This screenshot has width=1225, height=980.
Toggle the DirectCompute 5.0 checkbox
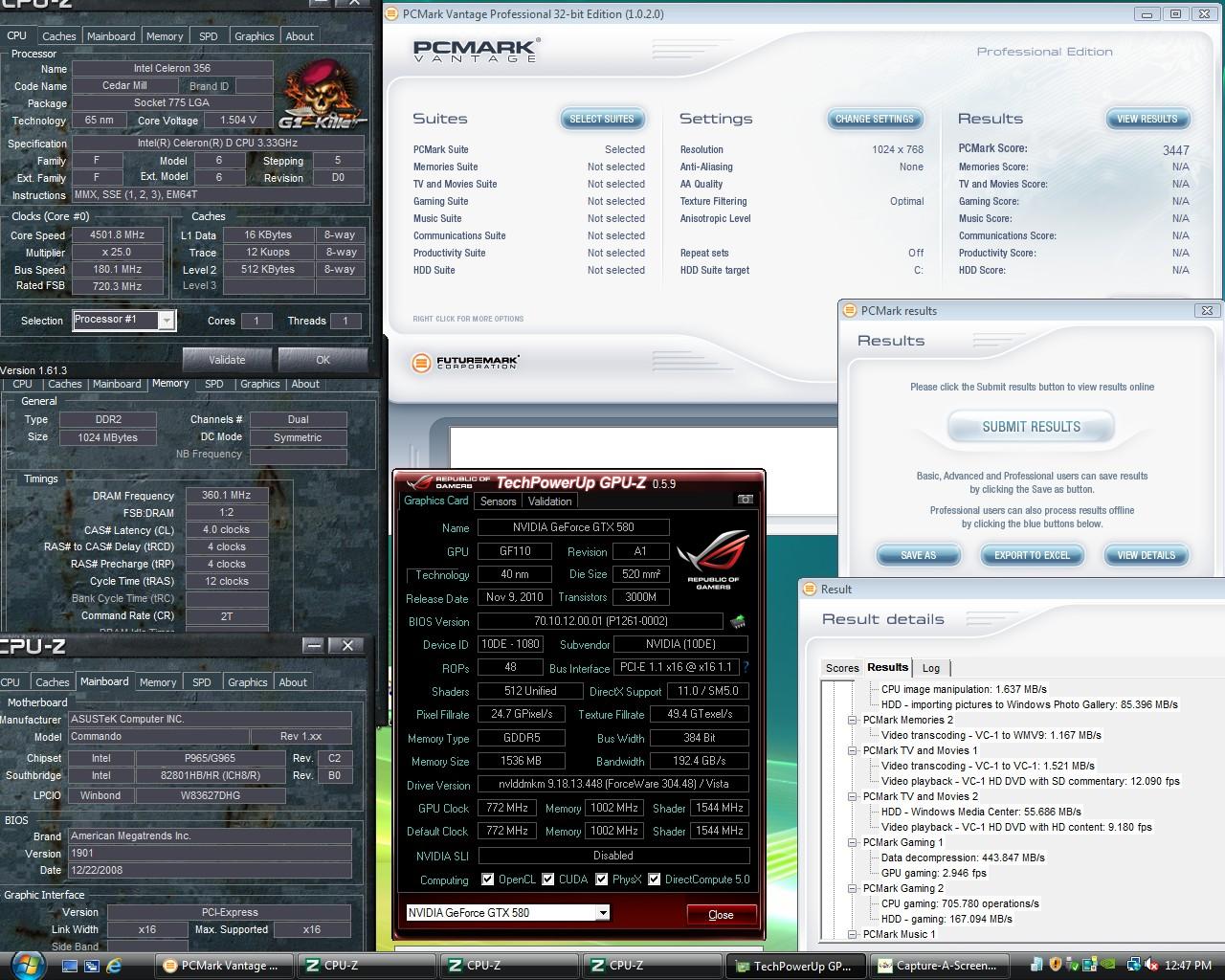[x=655, y=880]
